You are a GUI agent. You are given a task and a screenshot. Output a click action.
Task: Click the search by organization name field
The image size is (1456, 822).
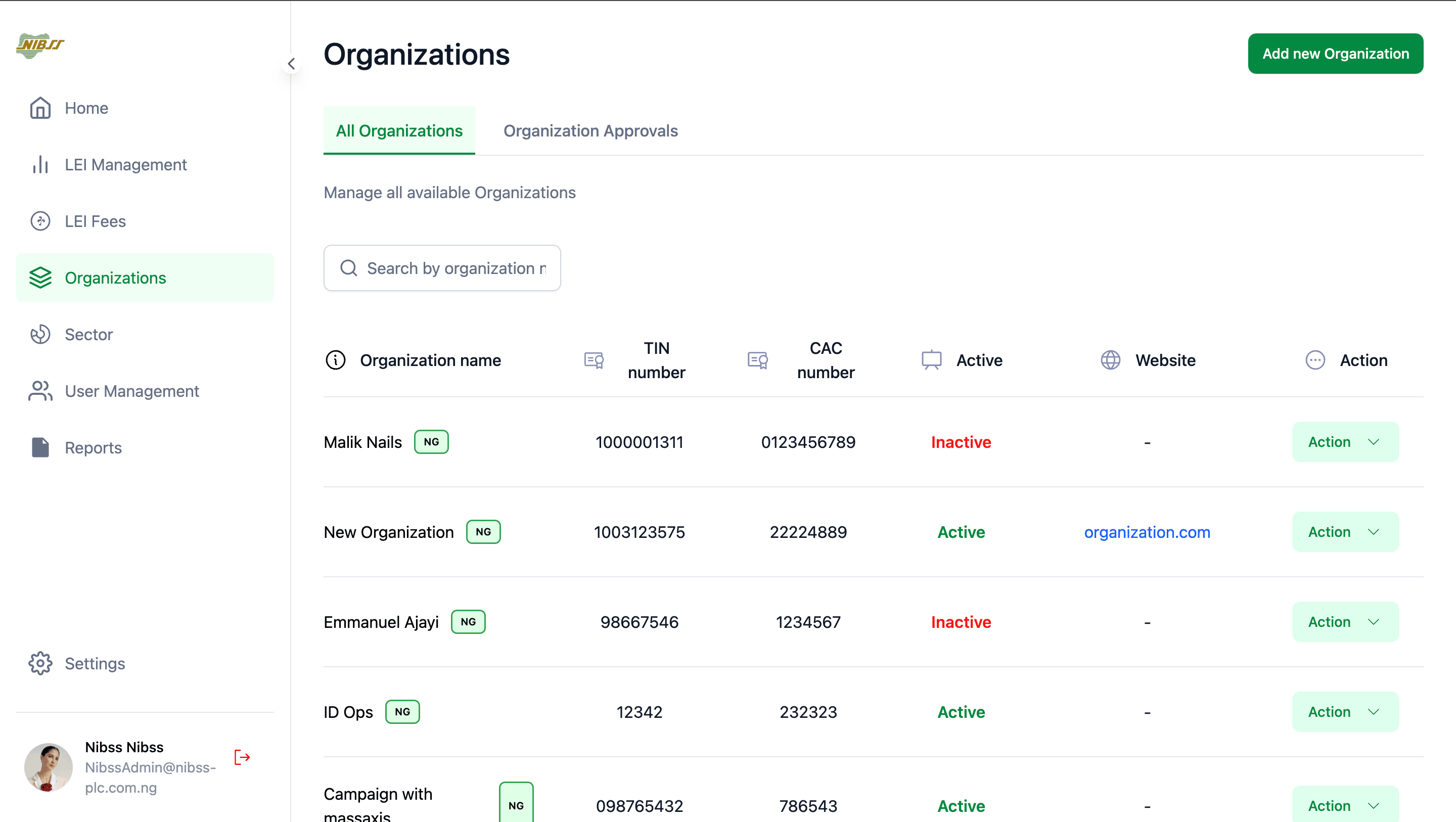coord(442,268)
